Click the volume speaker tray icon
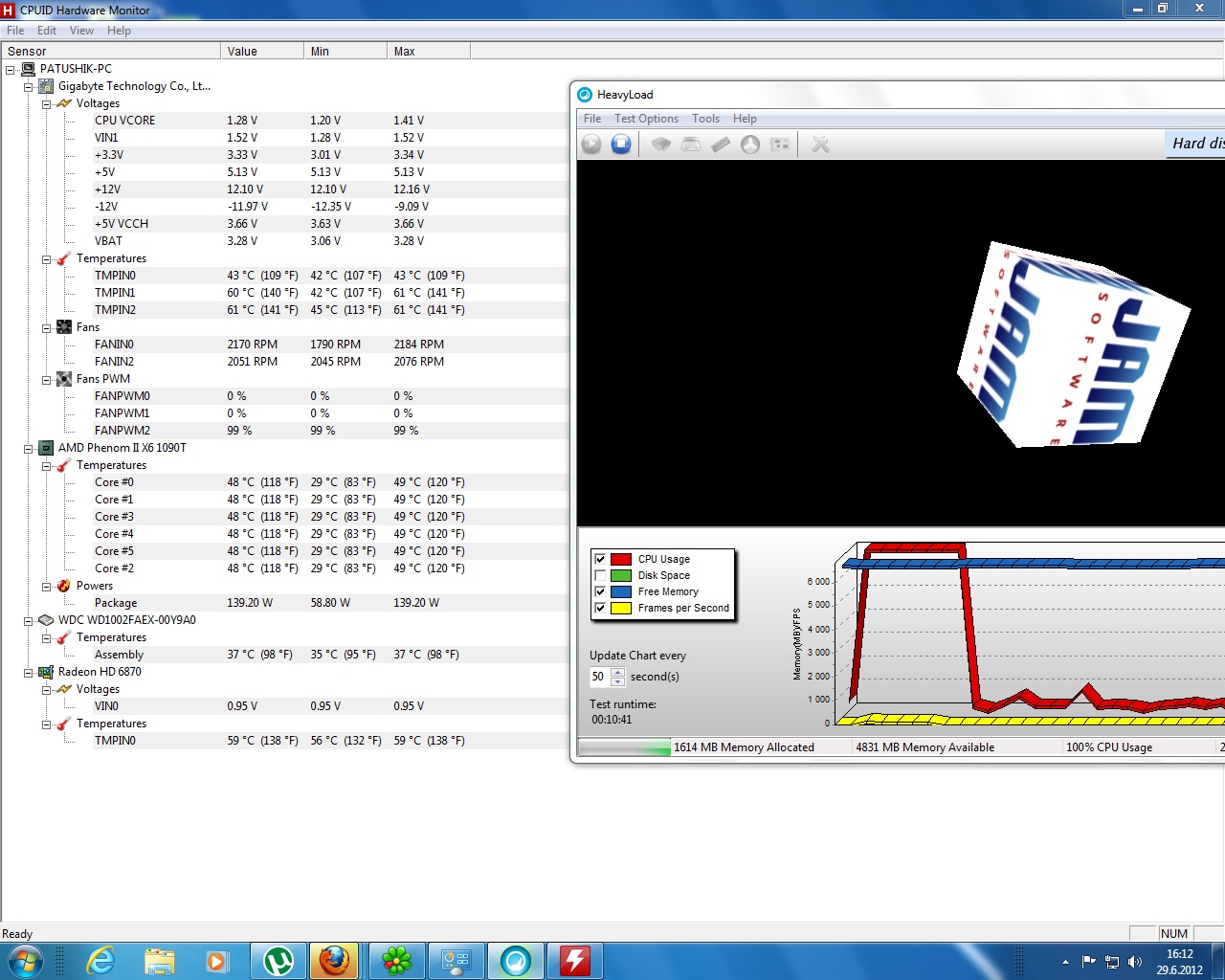This screenshot has height=980, width=1225. [x=1135, y=962]
